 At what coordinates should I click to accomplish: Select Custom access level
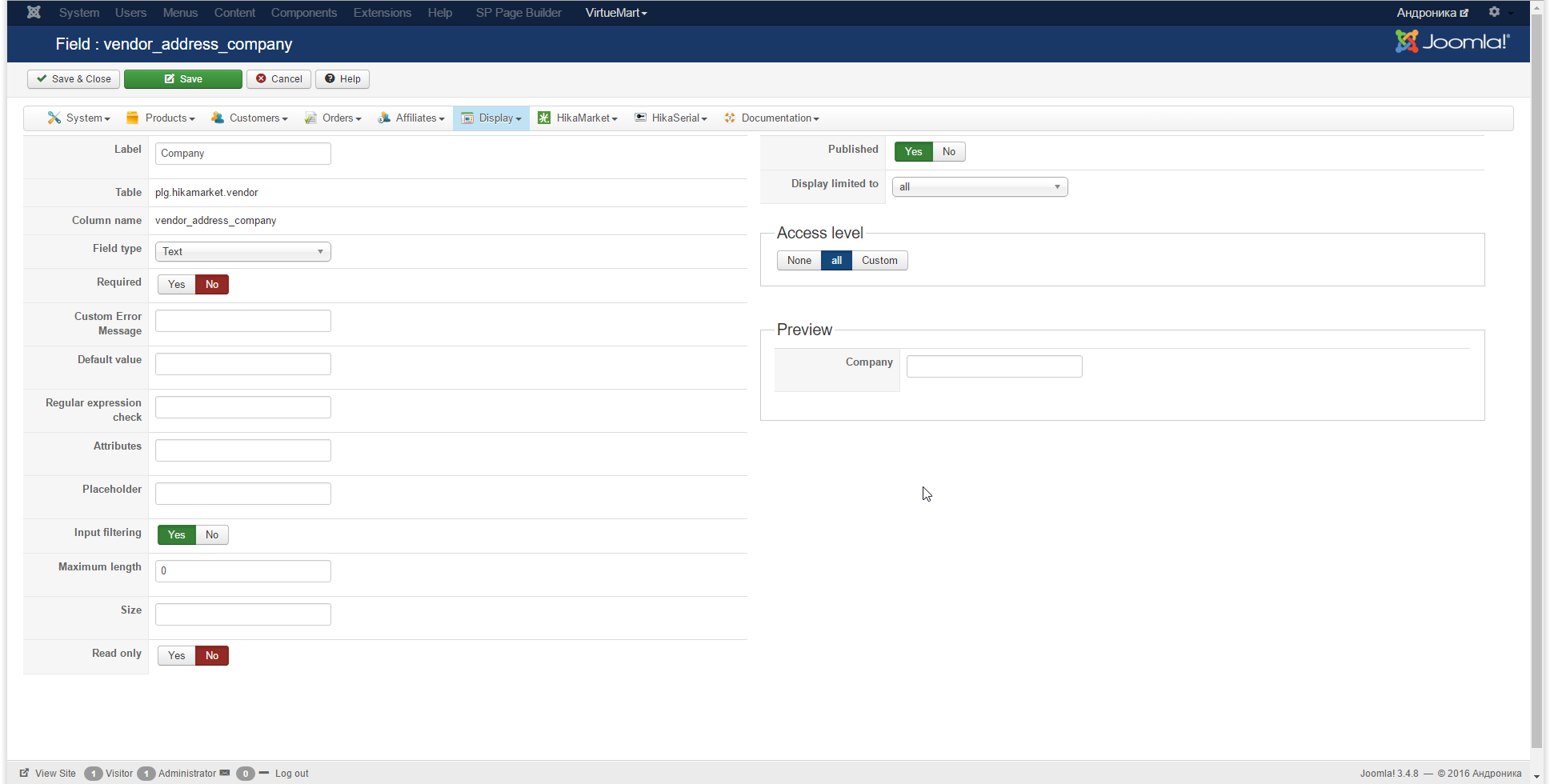coord(879,261)
